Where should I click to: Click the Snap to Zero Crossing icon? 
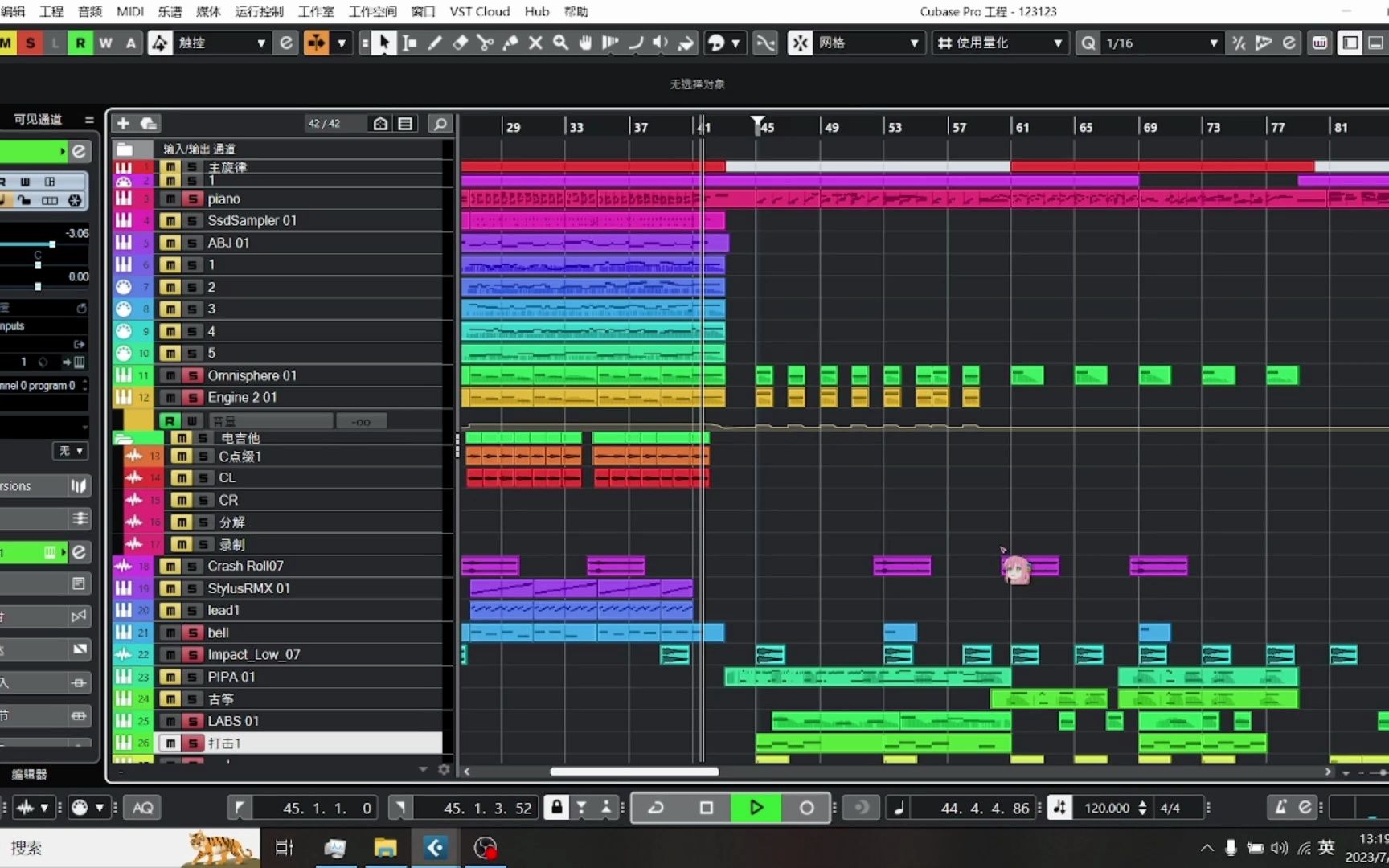[x=765, y=43]
